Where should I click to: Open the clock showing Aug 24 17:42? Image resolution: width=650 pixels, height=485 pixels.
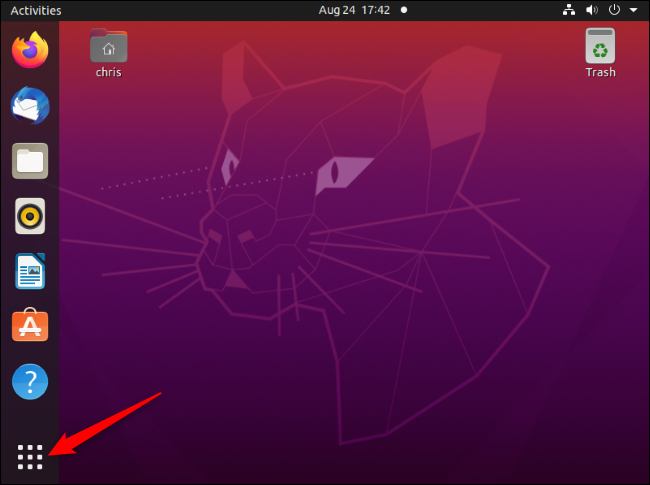click(x=354, y=10)
